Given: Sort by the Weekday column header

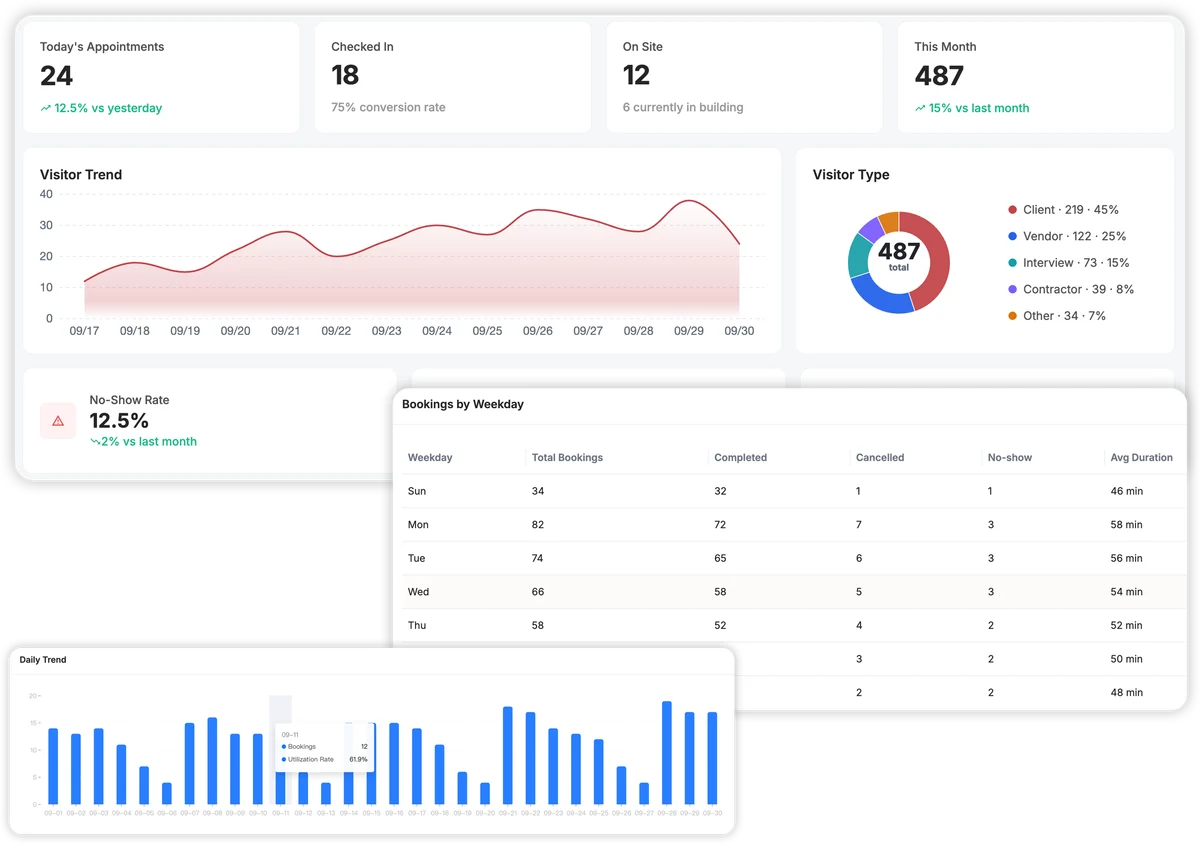Looking at the screenshot, I should click(430, 457).
